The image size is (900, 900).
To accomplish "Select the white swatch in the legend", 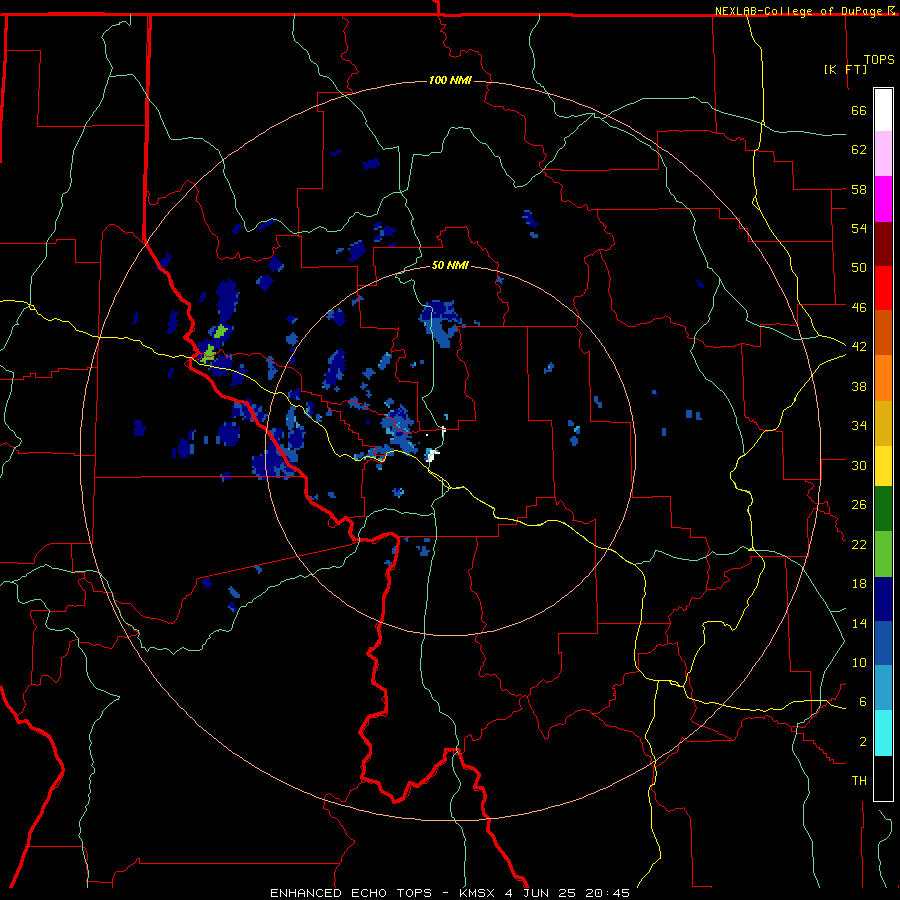I will [883, 110].
